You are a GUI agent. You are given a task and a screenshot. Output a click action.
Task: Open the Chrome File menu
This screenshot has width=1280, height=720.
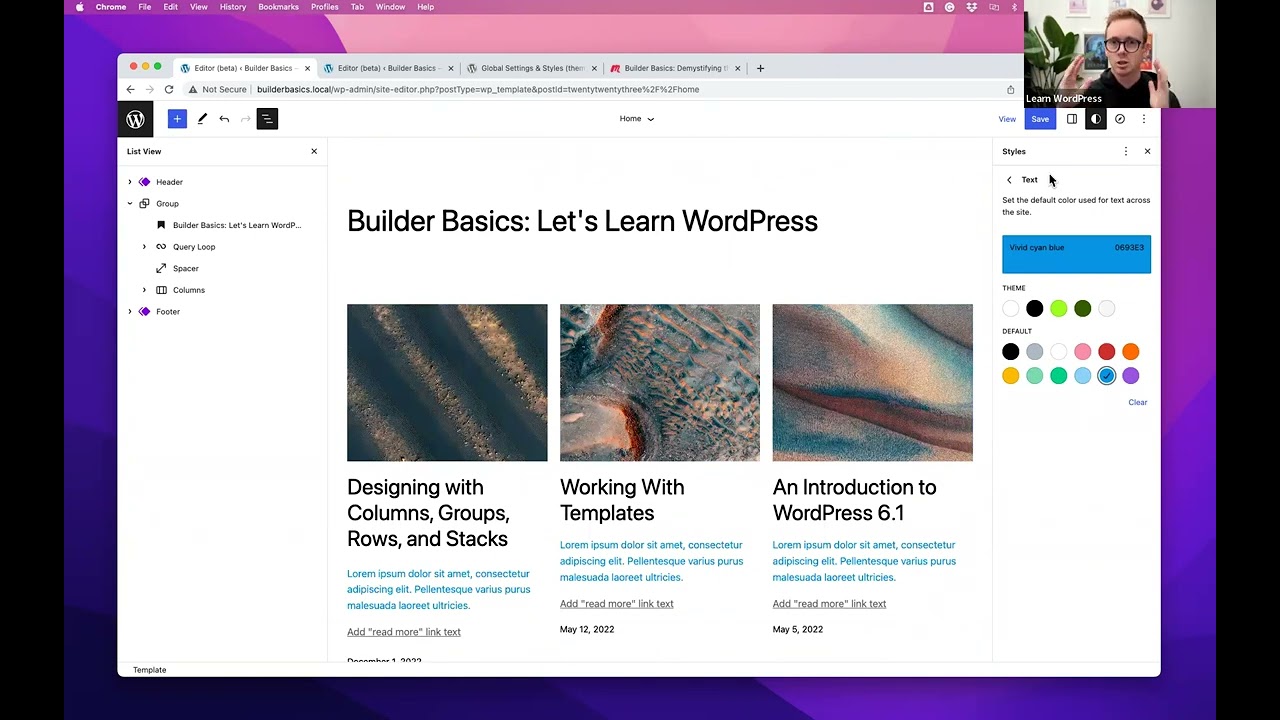click(145, 7)
